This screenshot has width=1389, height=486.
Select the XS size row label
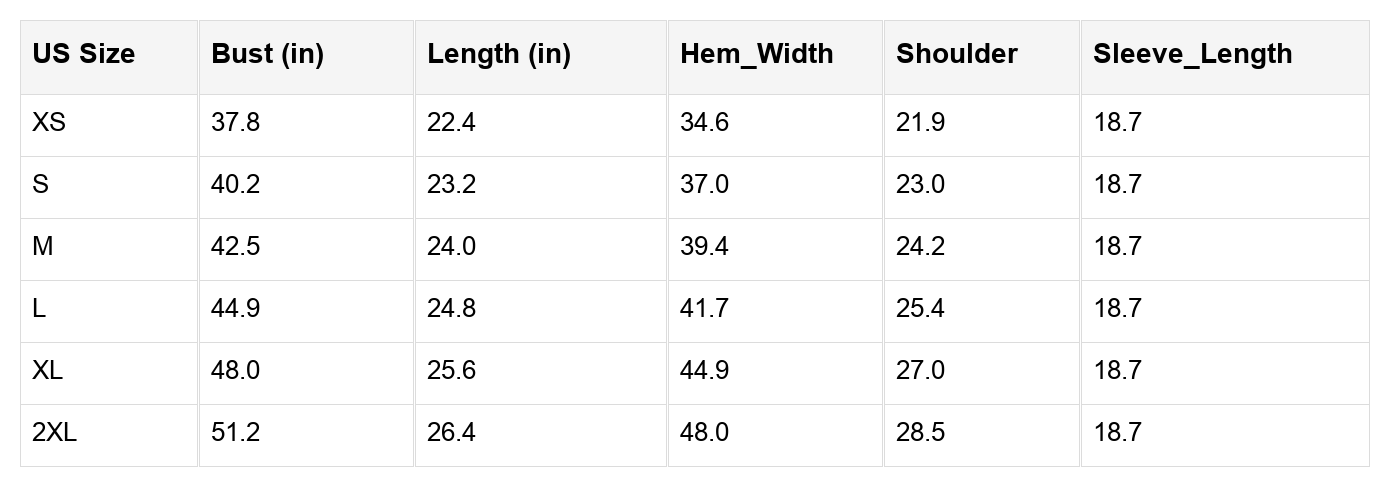pos(49,123)
